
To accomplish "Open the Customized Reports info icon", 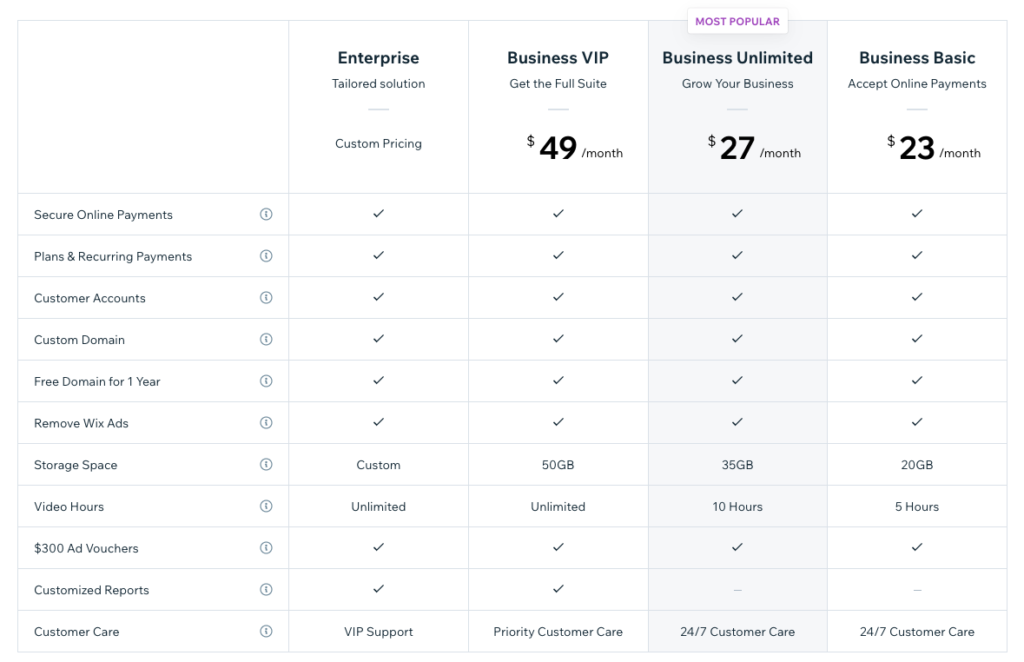I will click(266, 589).
